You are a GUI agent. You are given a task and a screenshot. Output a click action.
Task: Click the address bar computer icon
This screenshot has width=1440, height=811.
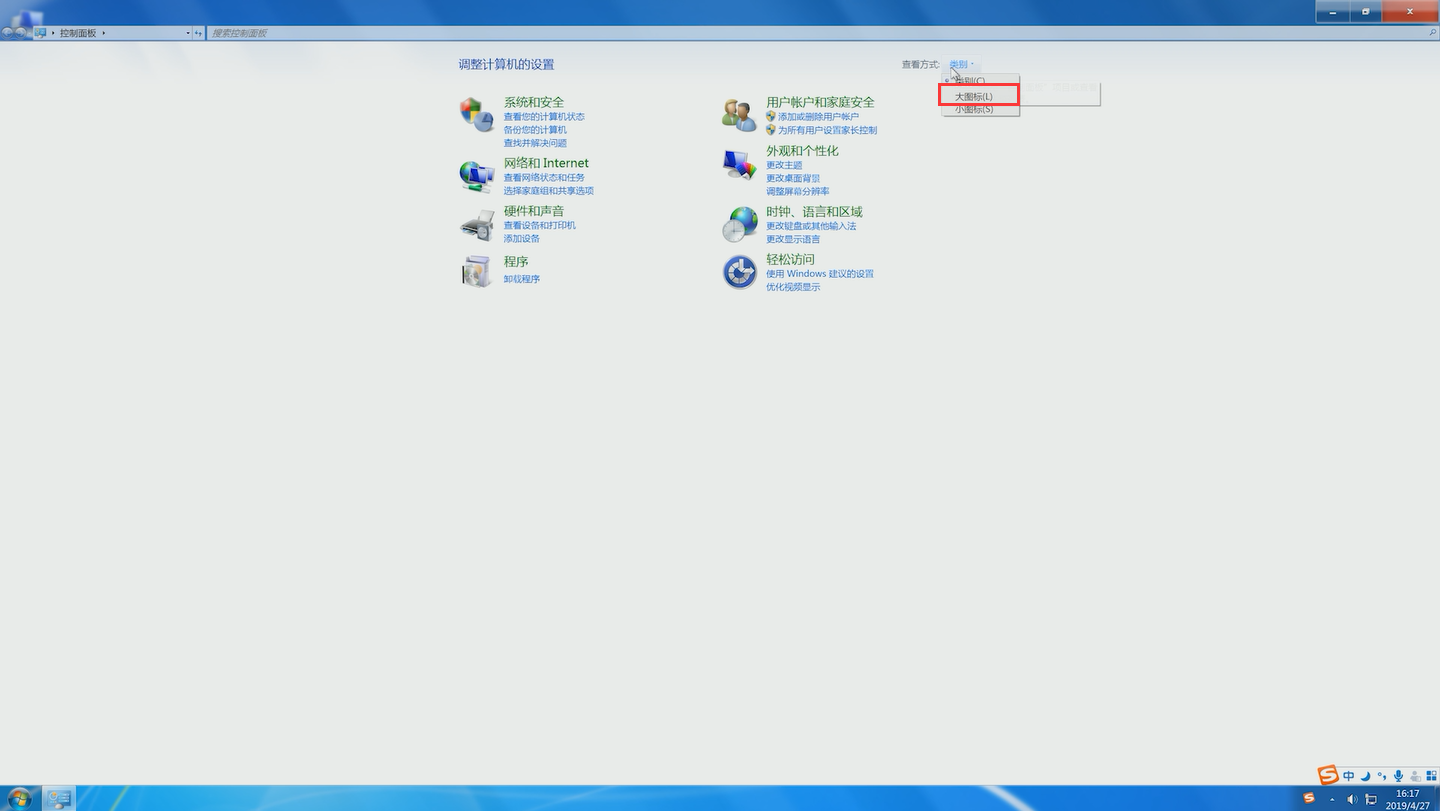pos(40,33)
